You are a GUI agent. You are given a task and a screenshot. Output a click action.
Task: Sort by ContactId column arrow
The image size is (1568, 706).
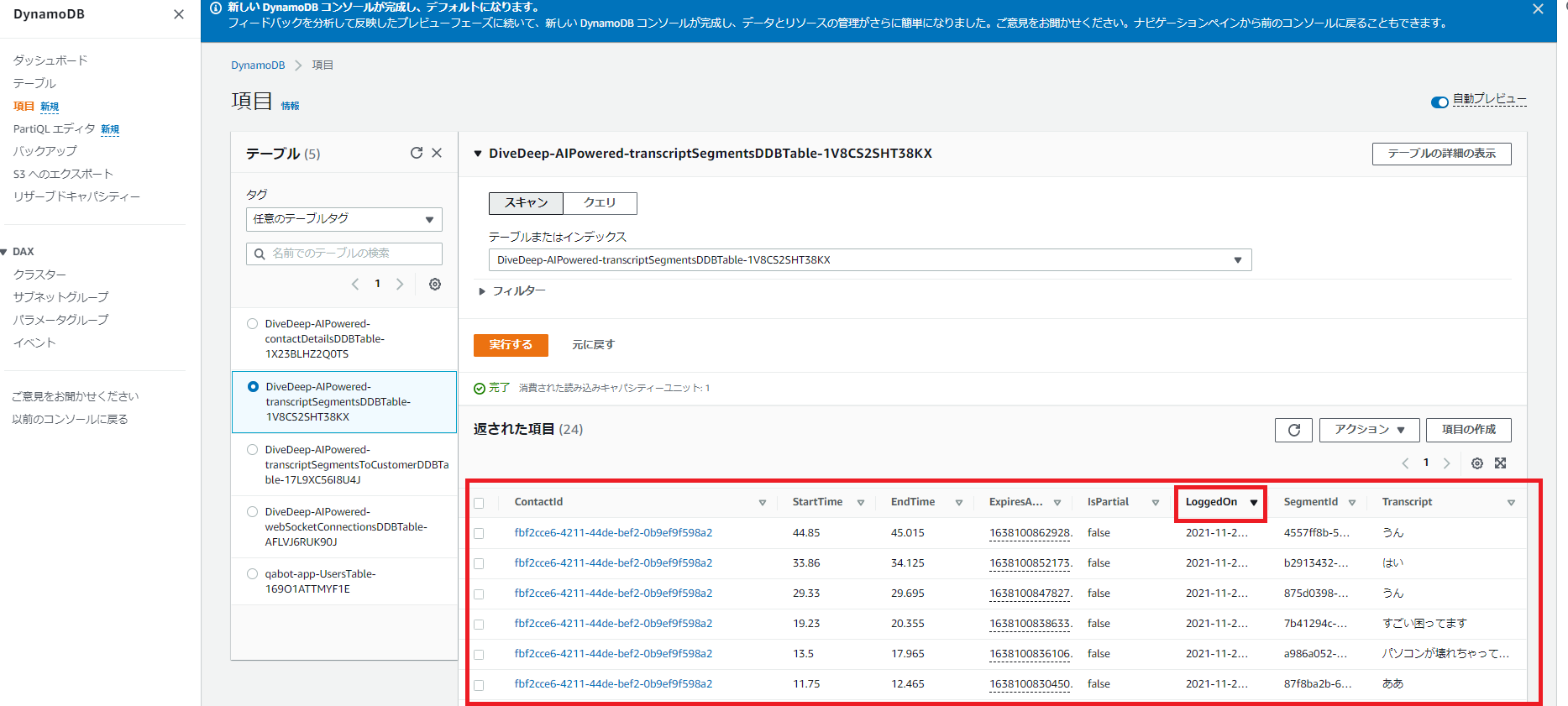coord(763,503)
